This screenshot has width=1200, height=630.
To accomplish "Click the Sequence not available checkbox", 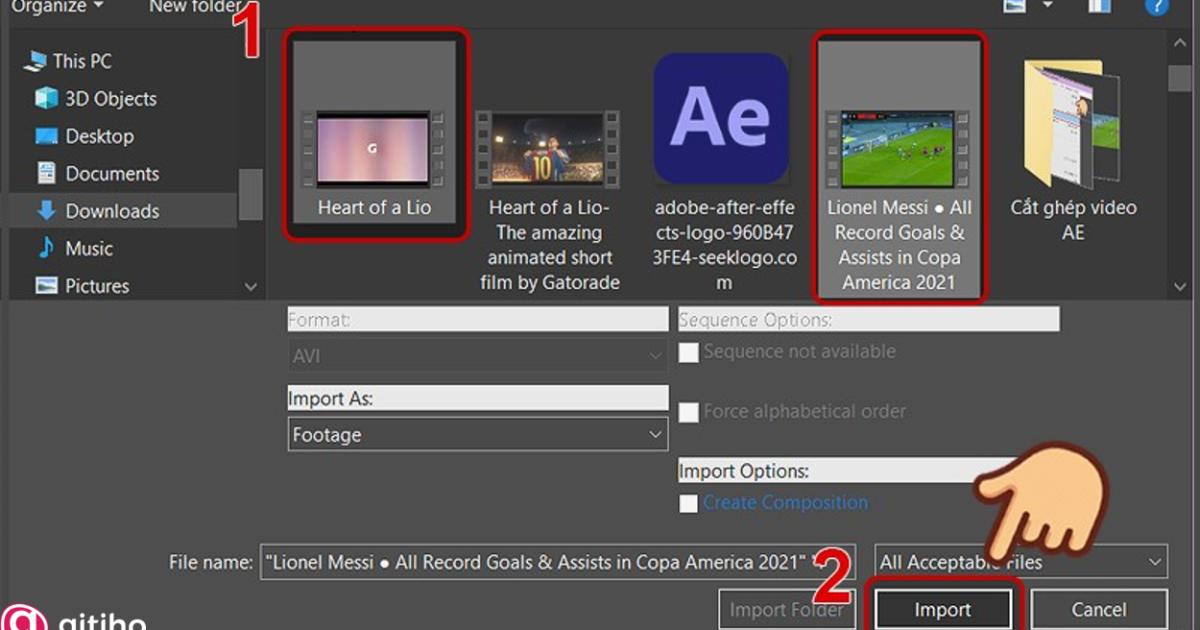I will coord(688,352).
